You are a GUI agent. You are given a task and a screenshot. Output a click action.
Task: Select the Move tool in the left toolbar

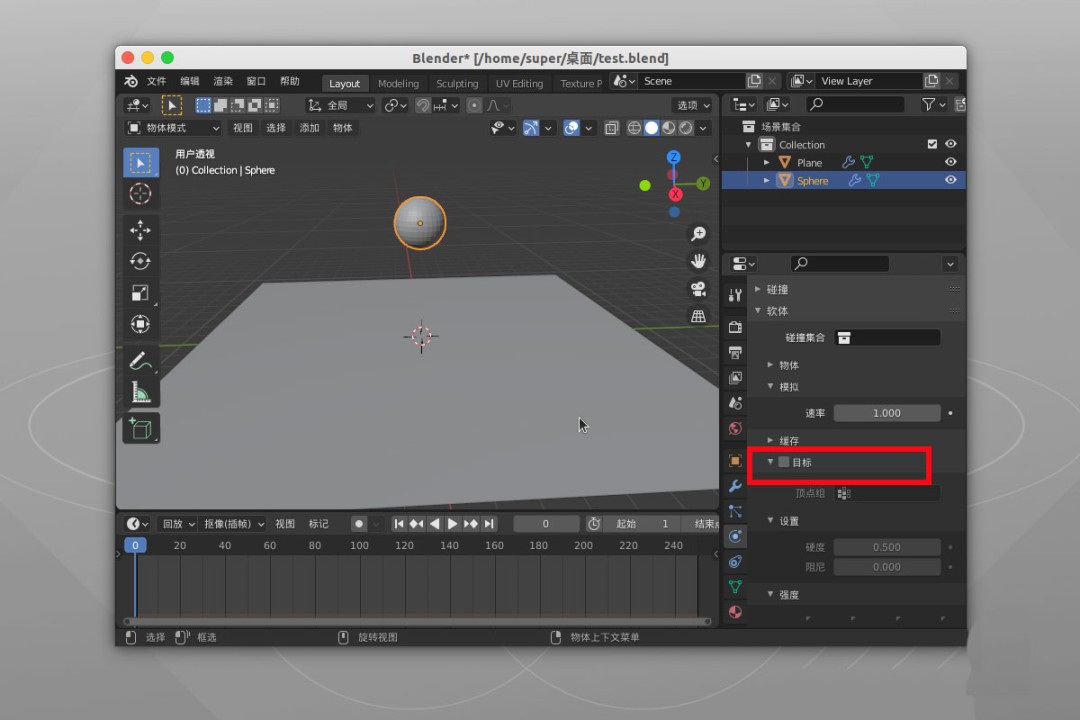tap(140, 229)
